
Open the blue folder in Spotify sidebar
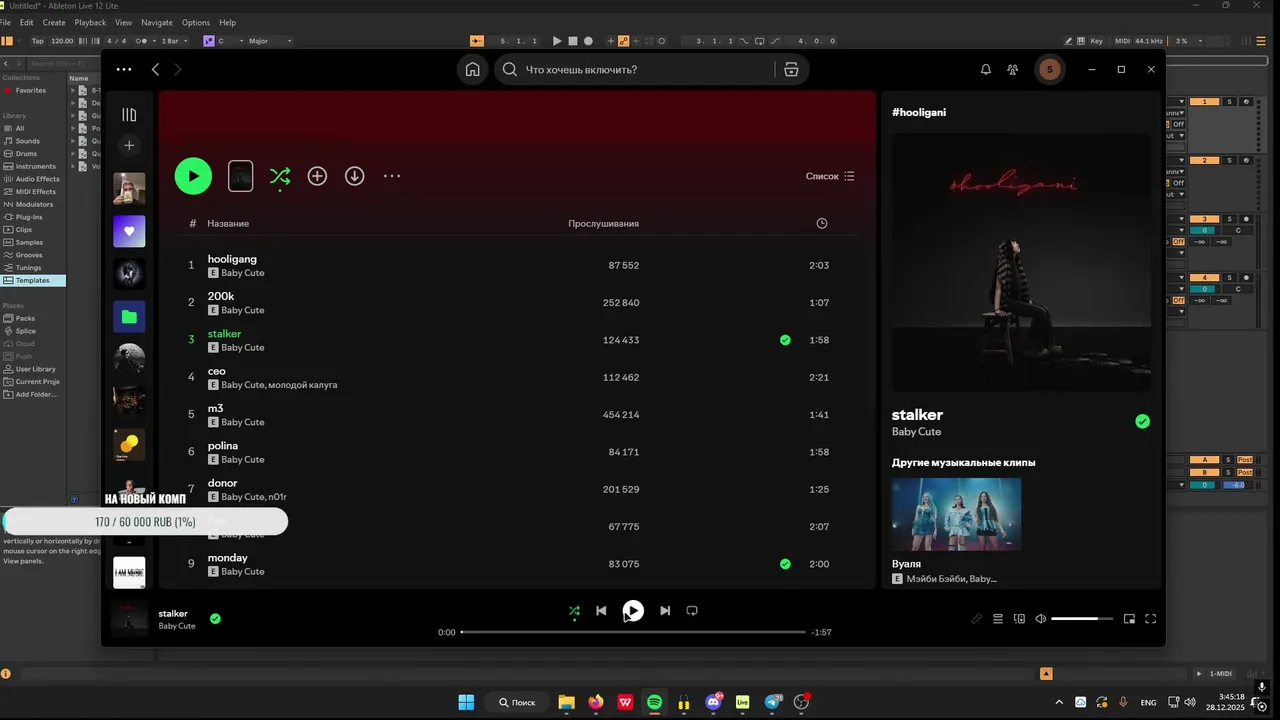pyautogui.click(x=129, y=317)
